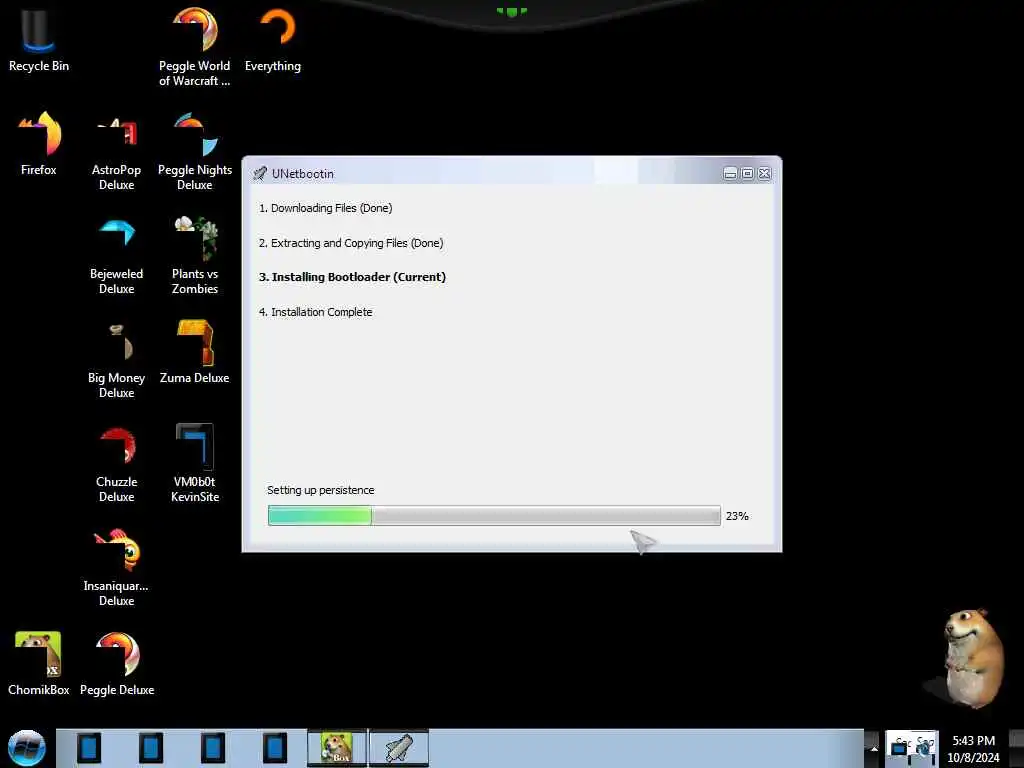Activate the UNetbootin taskbar button
Image resolution: width=1024 pixels, height=768 pixels.
(399, 748)
